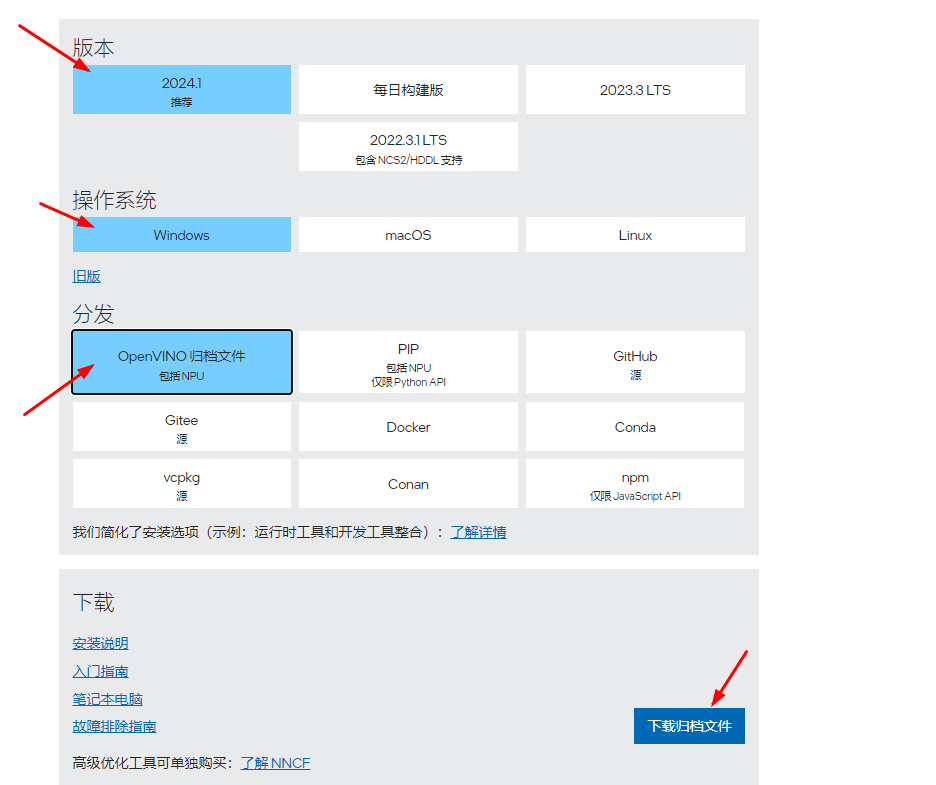Screen dimensions: 936x785
Task: Open the 了解 NNCF link
Action: 275,763
